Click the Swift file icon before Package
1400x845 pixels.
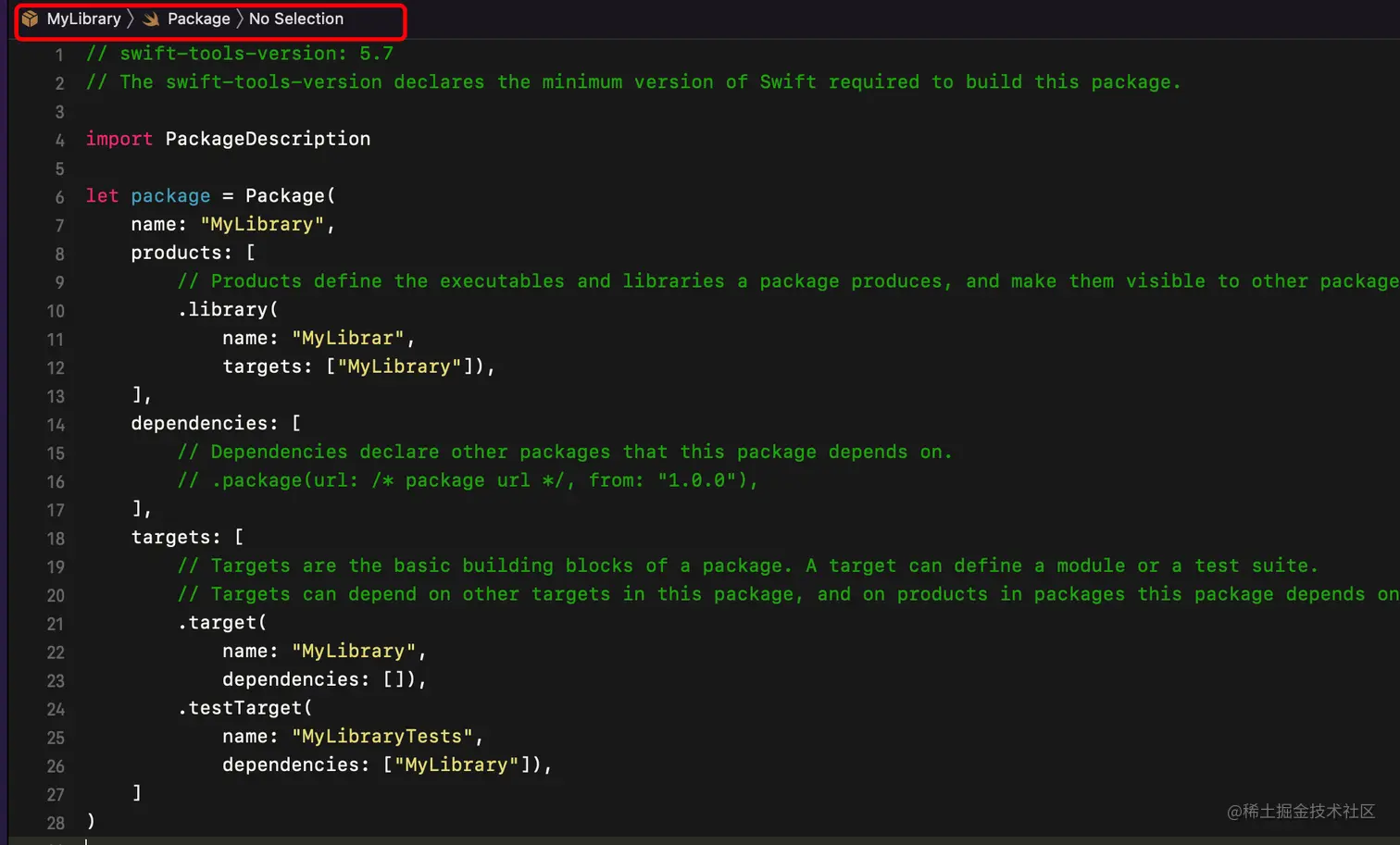coord(151,19)
